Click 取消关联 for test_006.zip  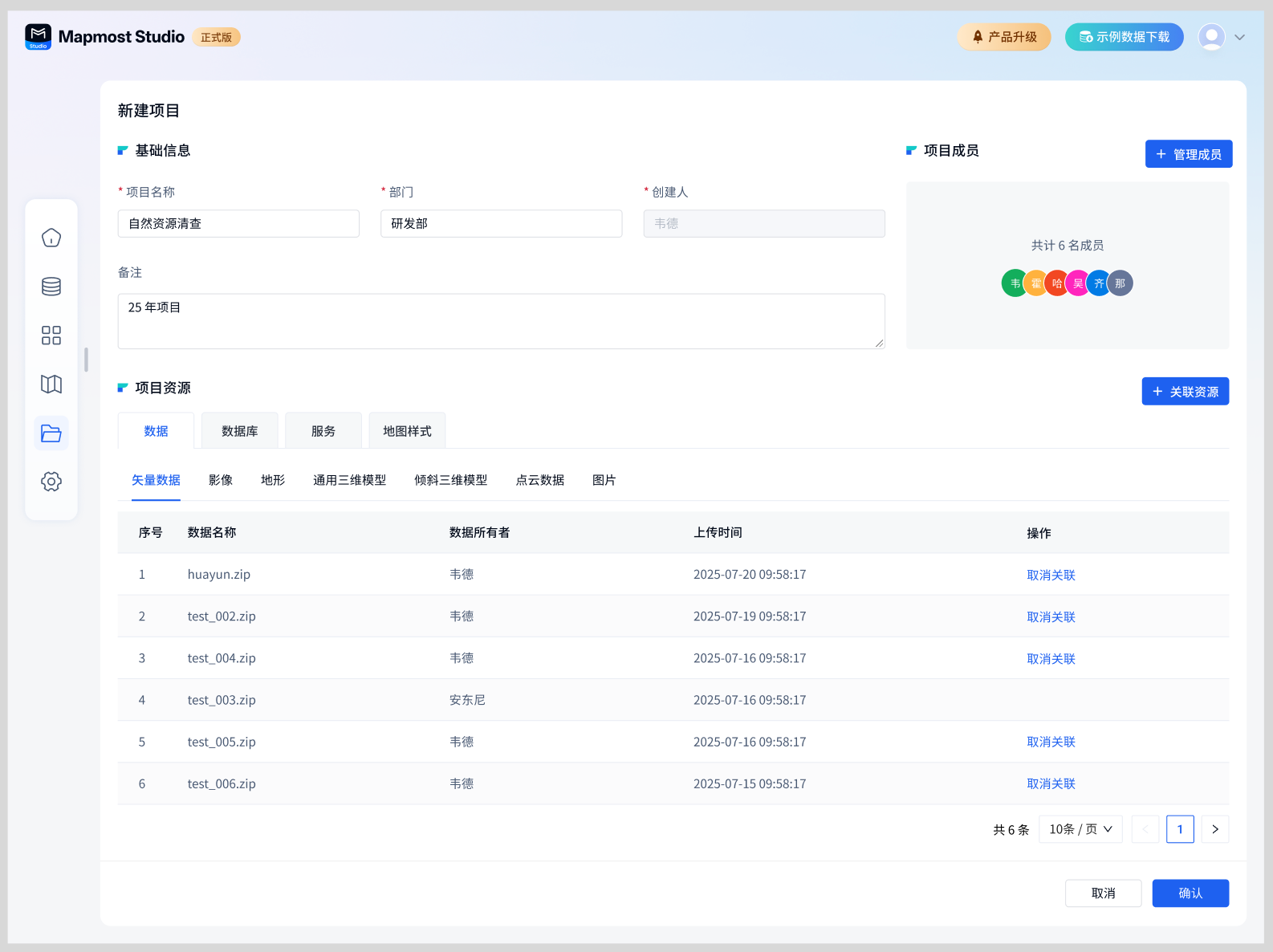[1051, 783]
